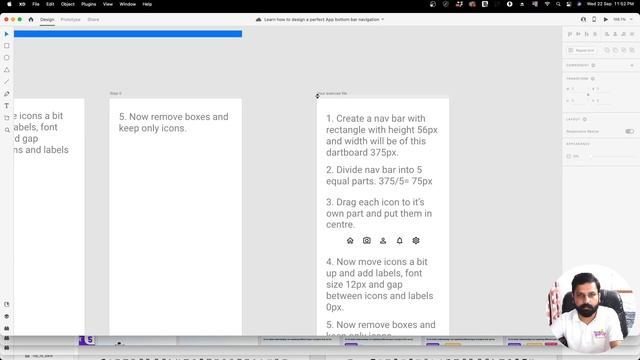The image size is (640, 360).
Task: Open the Apple menu
Action: click(x=9, y=4)
